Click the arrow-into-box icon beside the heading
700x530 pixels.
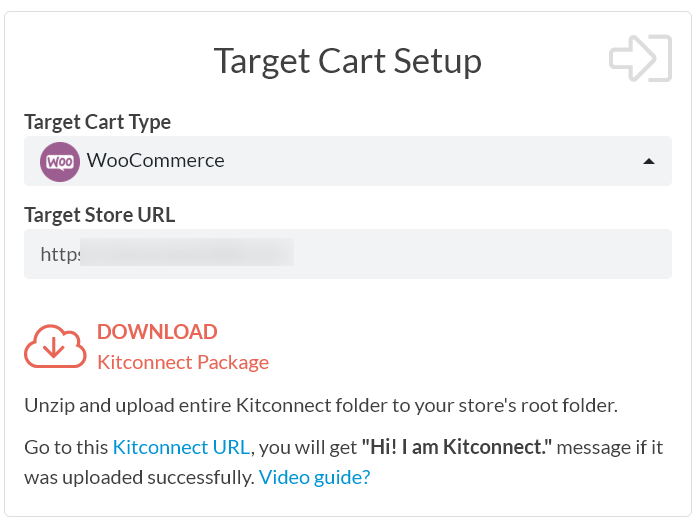click(x=640, y=58)
